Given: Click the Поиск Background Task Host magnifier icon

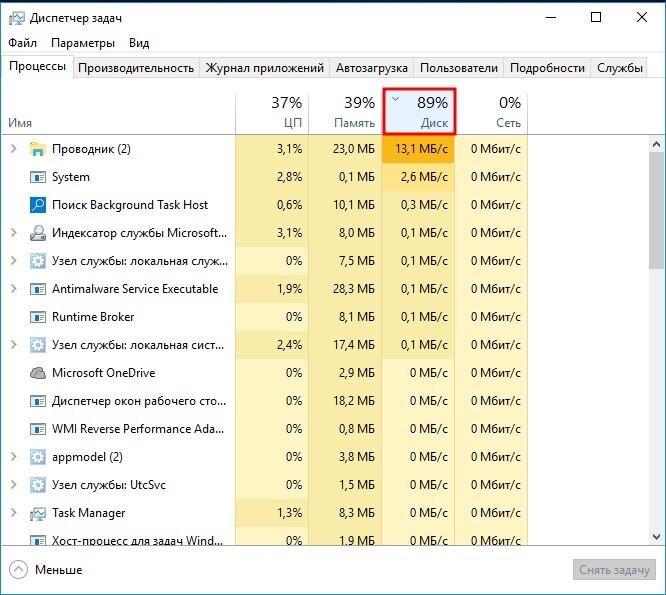Looking at the screenshot, I should tap(38, 205).
